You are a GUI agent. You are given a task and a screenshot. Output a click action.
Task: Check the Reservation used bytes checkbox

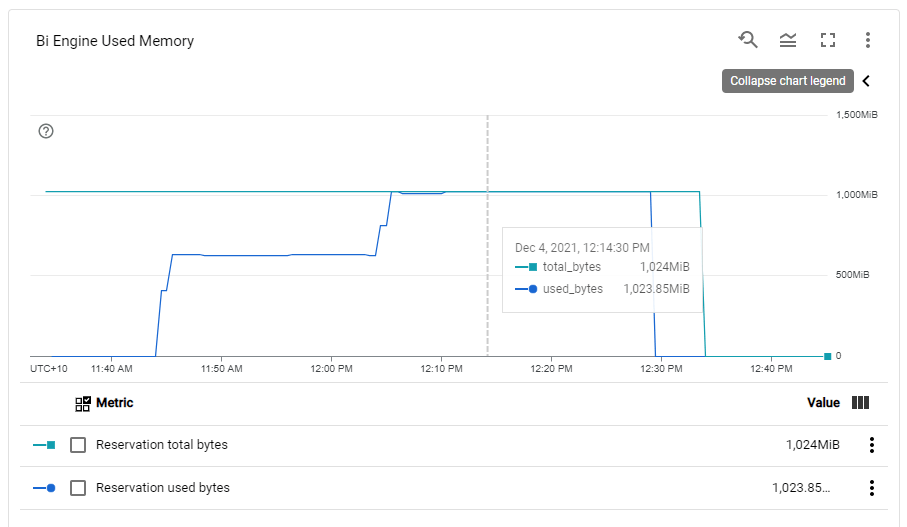tap(78, 488)
